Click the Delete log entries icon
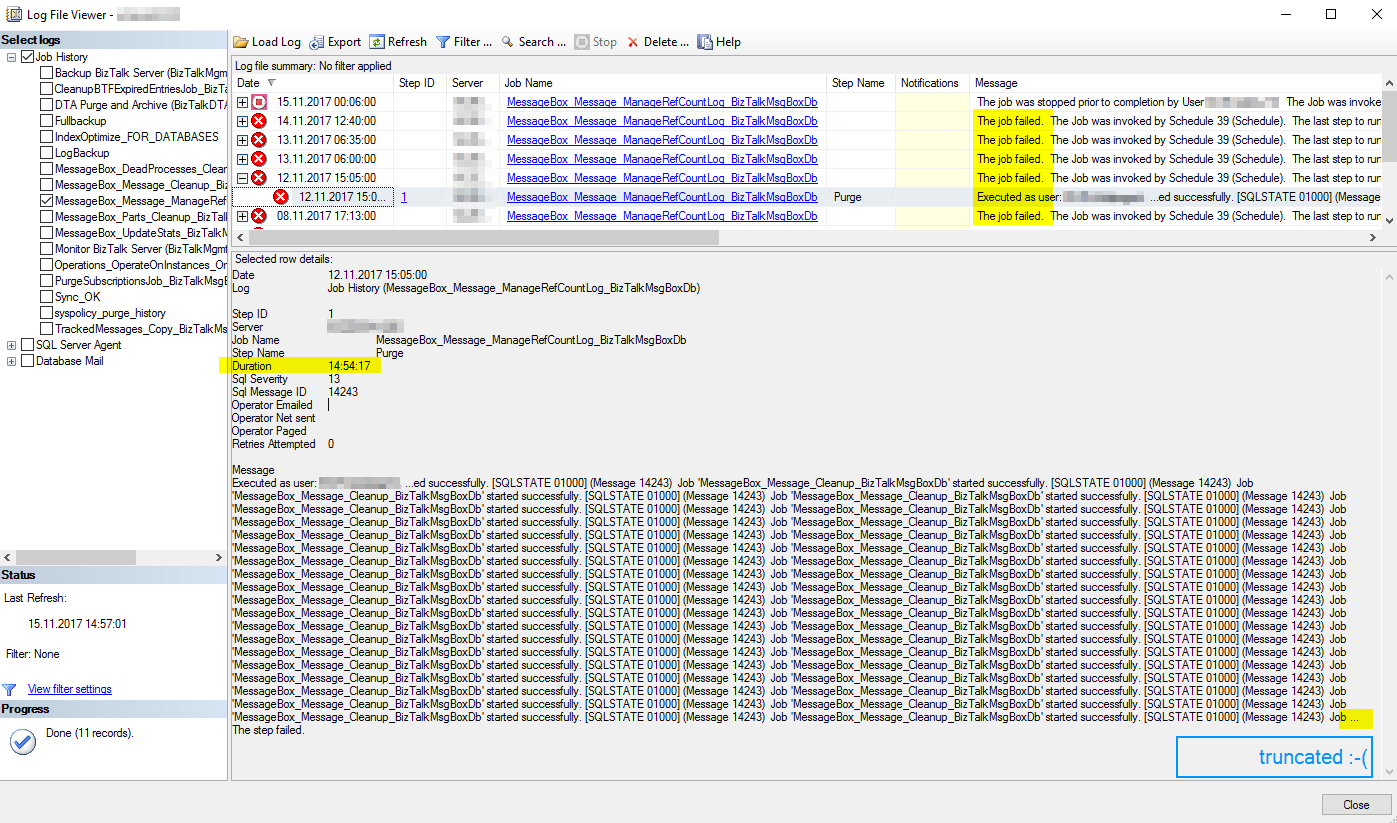This screenshot has height=823, width=1397. (635, 41)
